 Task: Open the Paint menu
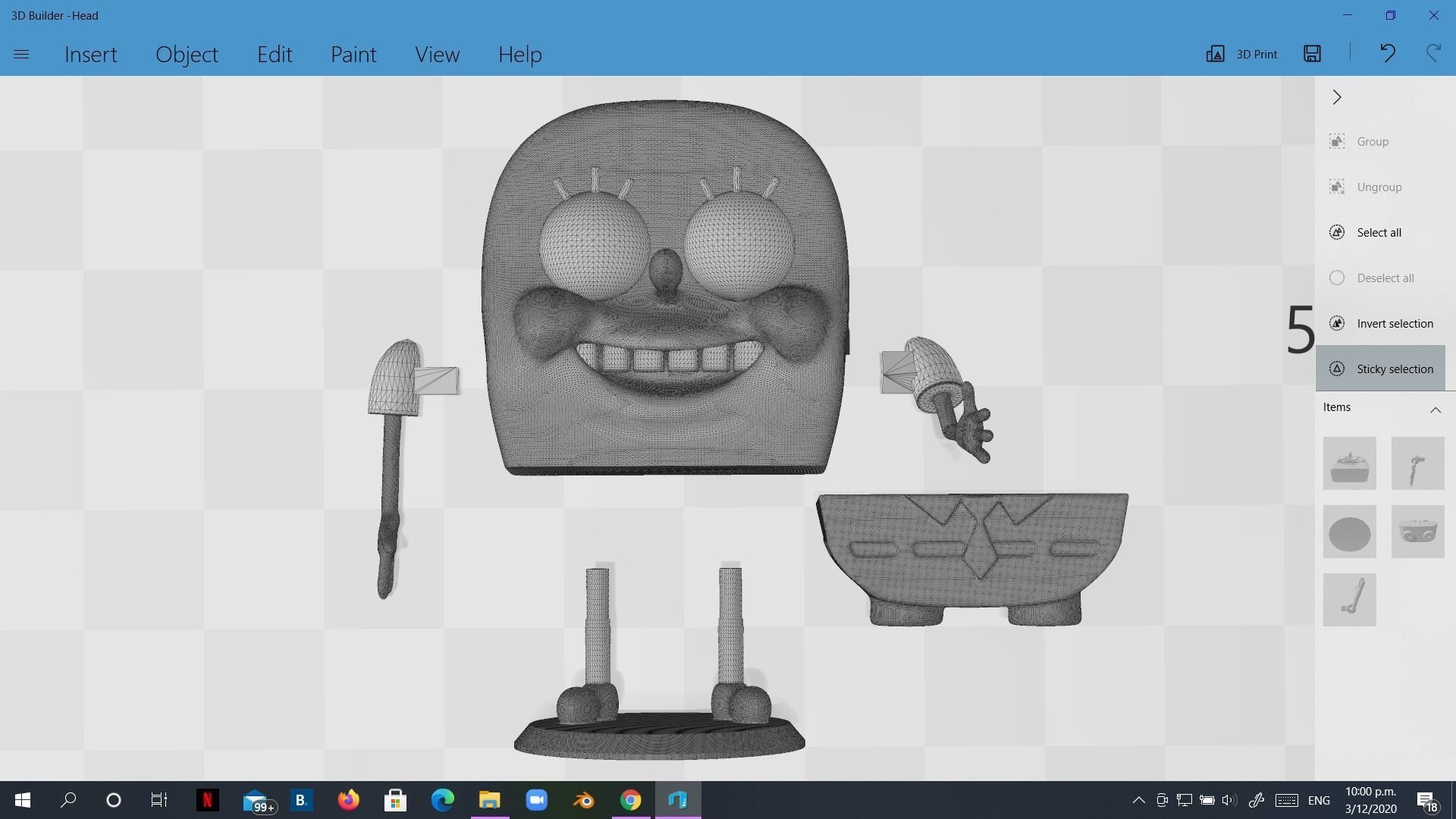pyautogui.click(x=353, y=55)
